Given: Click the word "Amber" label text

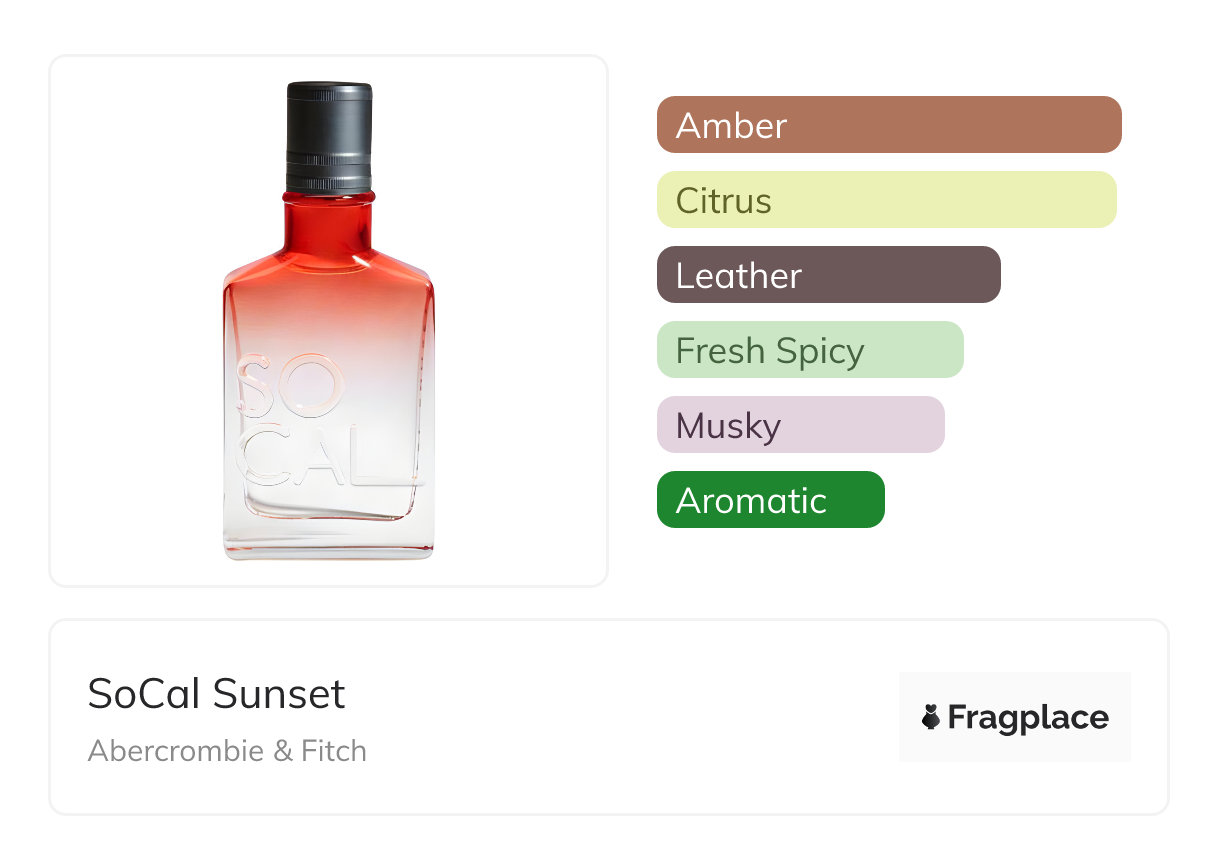Looking at the screenshot, I should click(x=731, y=126).
